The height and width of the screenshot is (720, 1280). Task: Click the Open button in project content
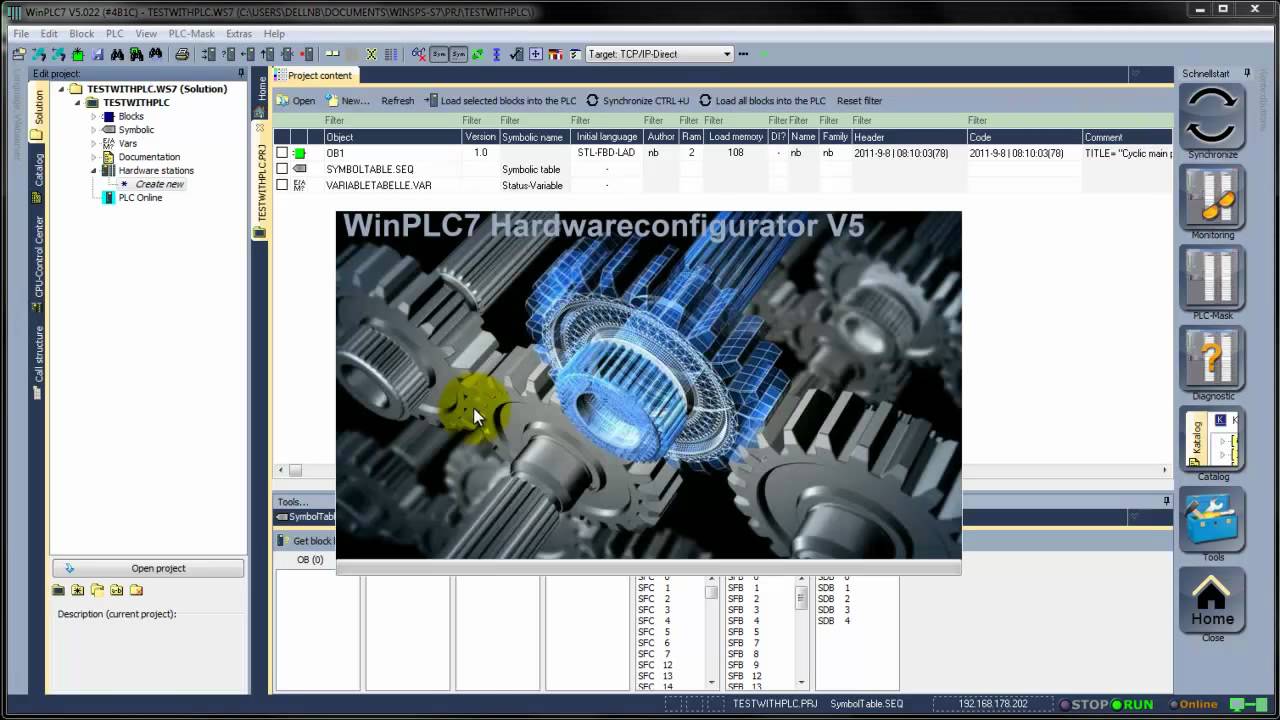297,100
